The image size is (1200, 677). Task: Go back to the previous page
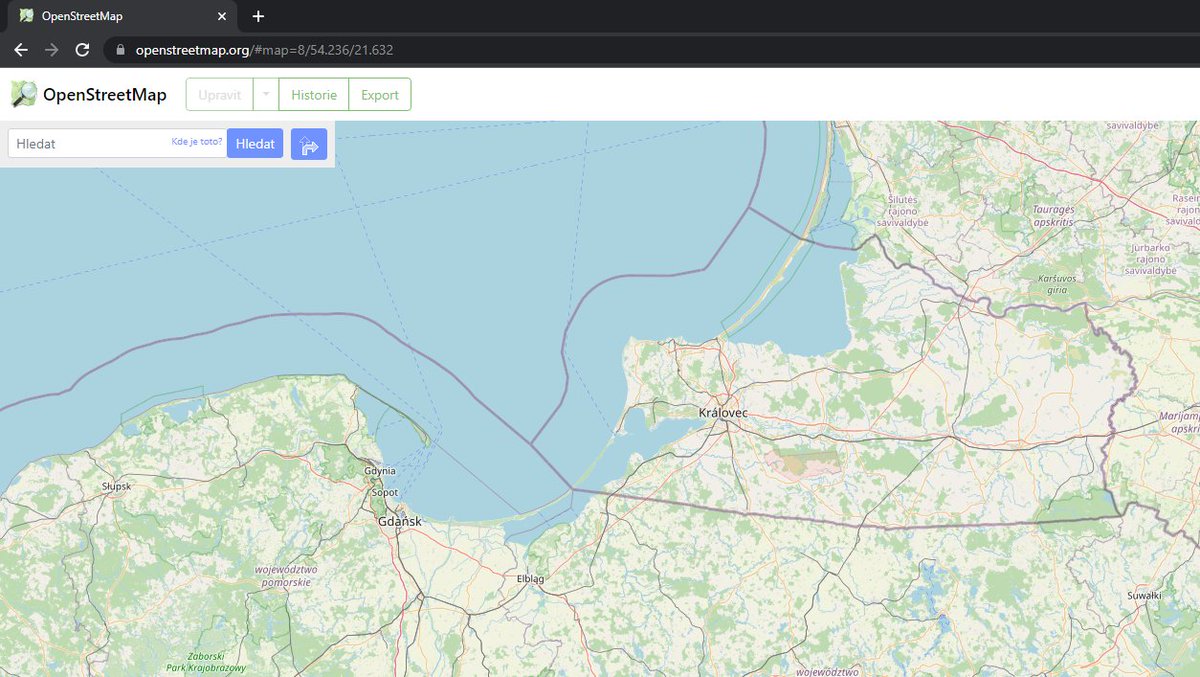pos(21,49)
